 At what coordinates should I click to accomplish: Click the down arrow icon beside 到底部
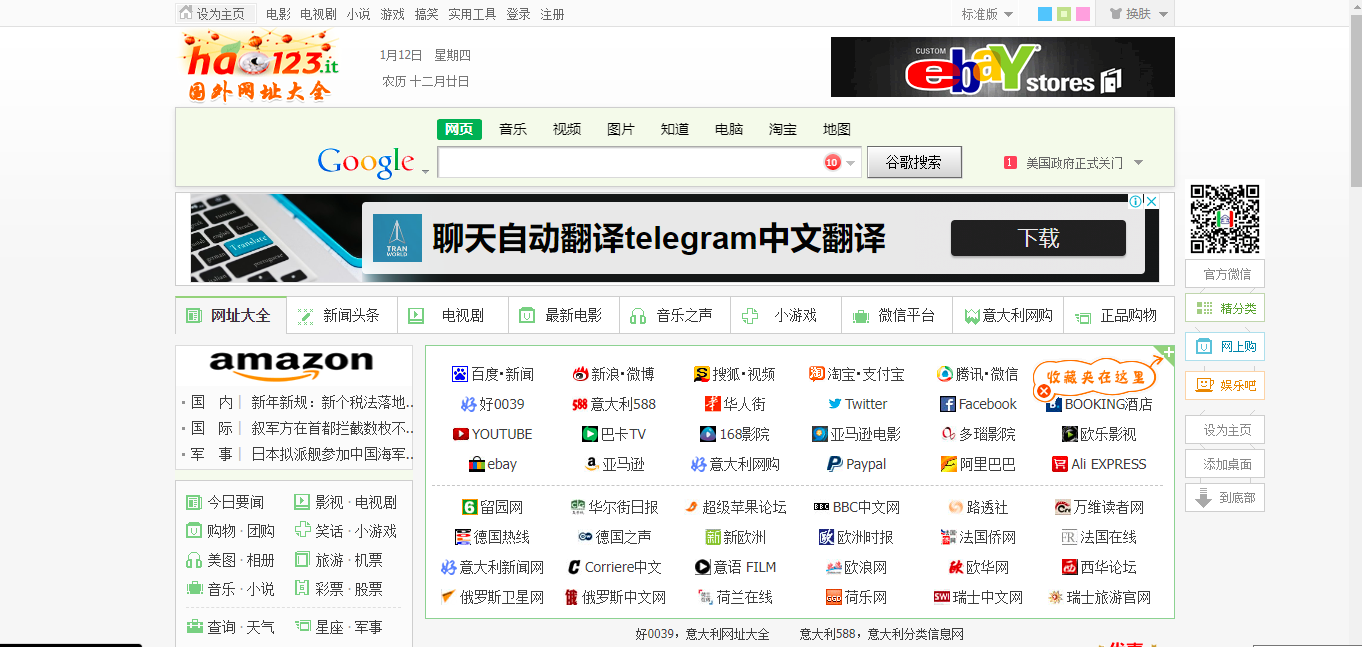pyautogui.click(x=1202, y=497)
